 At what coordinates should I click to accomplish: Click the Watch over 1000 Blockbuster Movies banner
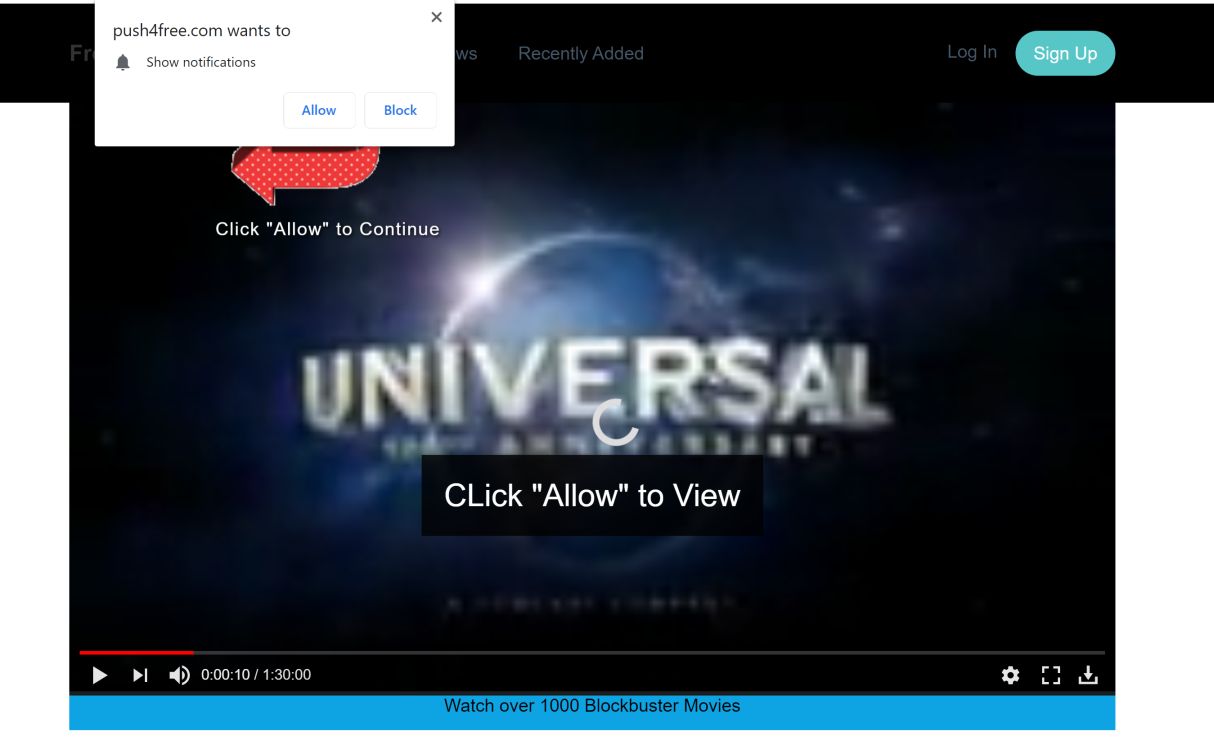pos(592,712)
